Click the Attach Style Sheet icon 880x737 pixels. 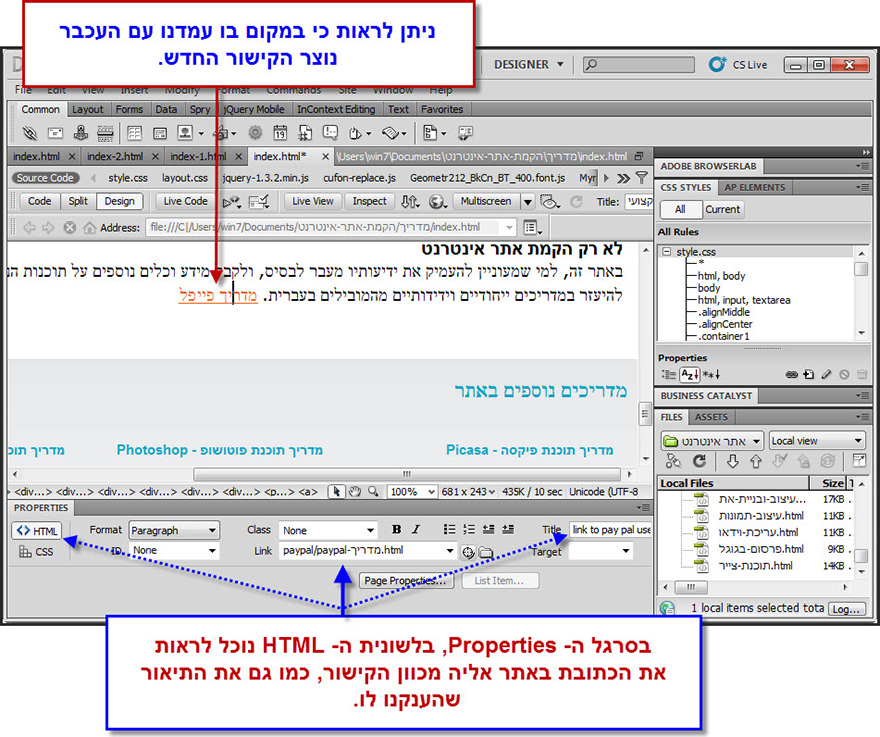pyautogui.click(x=791, y=374)
